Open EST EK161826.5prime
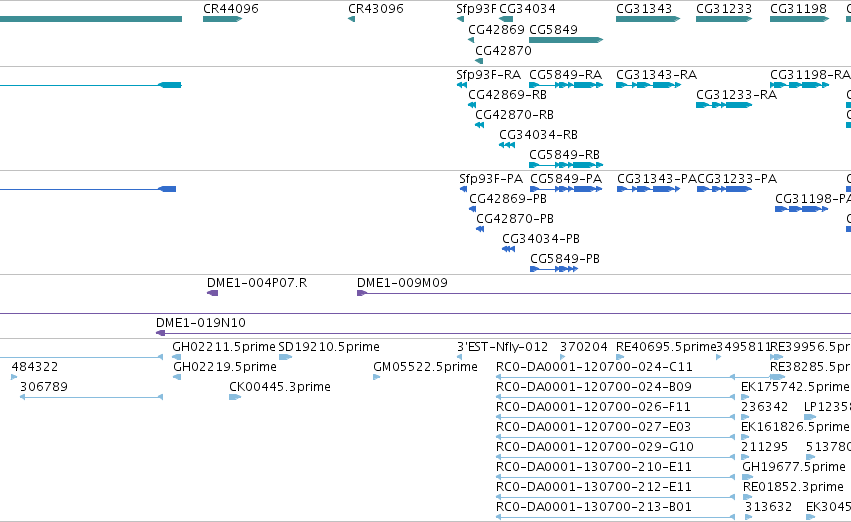 (x=795, y=427)
